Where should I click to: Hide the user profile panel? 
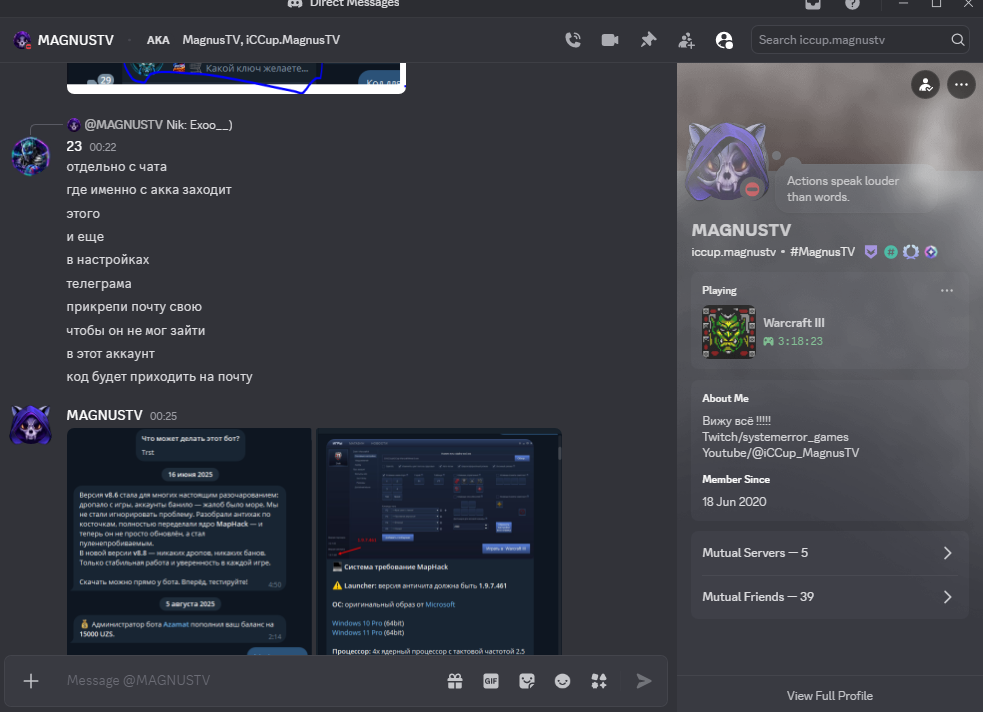click(x=724, y=41)
